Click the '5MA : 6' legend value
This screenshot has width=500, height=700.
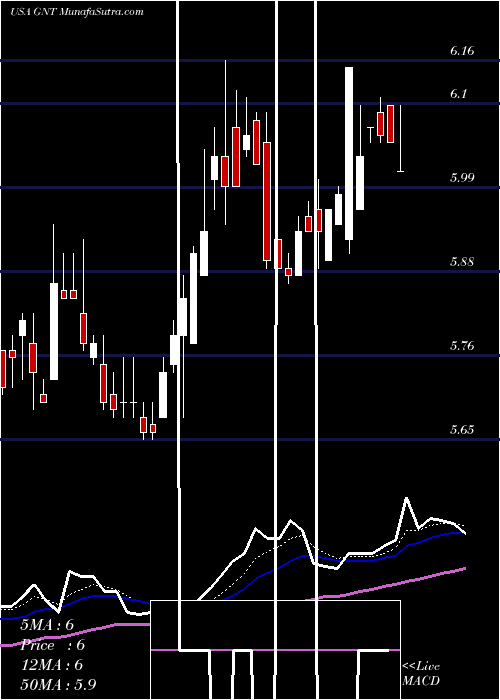pos(47,625)
